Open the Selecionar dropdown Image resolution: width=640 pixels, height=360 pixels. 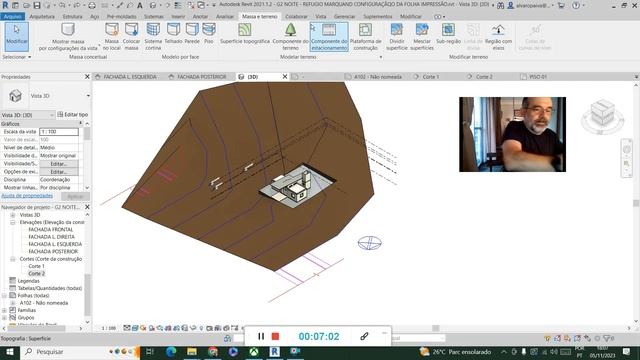pos(16,57)
